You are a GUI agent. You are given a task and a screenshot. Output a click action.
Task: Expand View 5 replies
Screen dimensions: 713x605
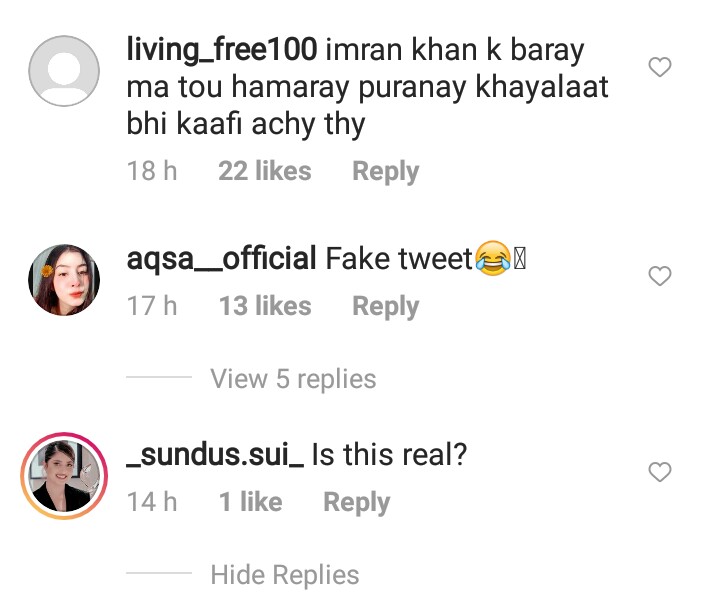293,379
